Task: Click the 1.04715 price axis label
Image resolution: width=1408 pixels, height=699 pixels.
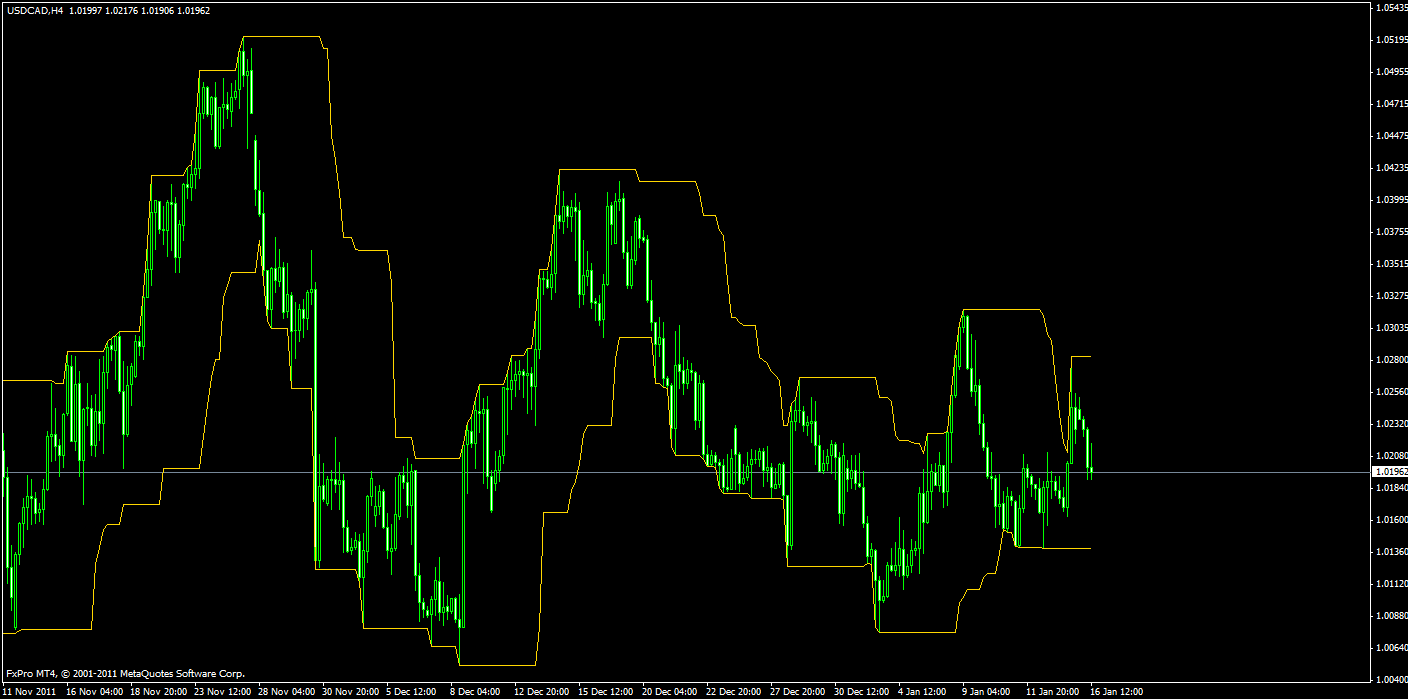Action: pos(1391,104)
